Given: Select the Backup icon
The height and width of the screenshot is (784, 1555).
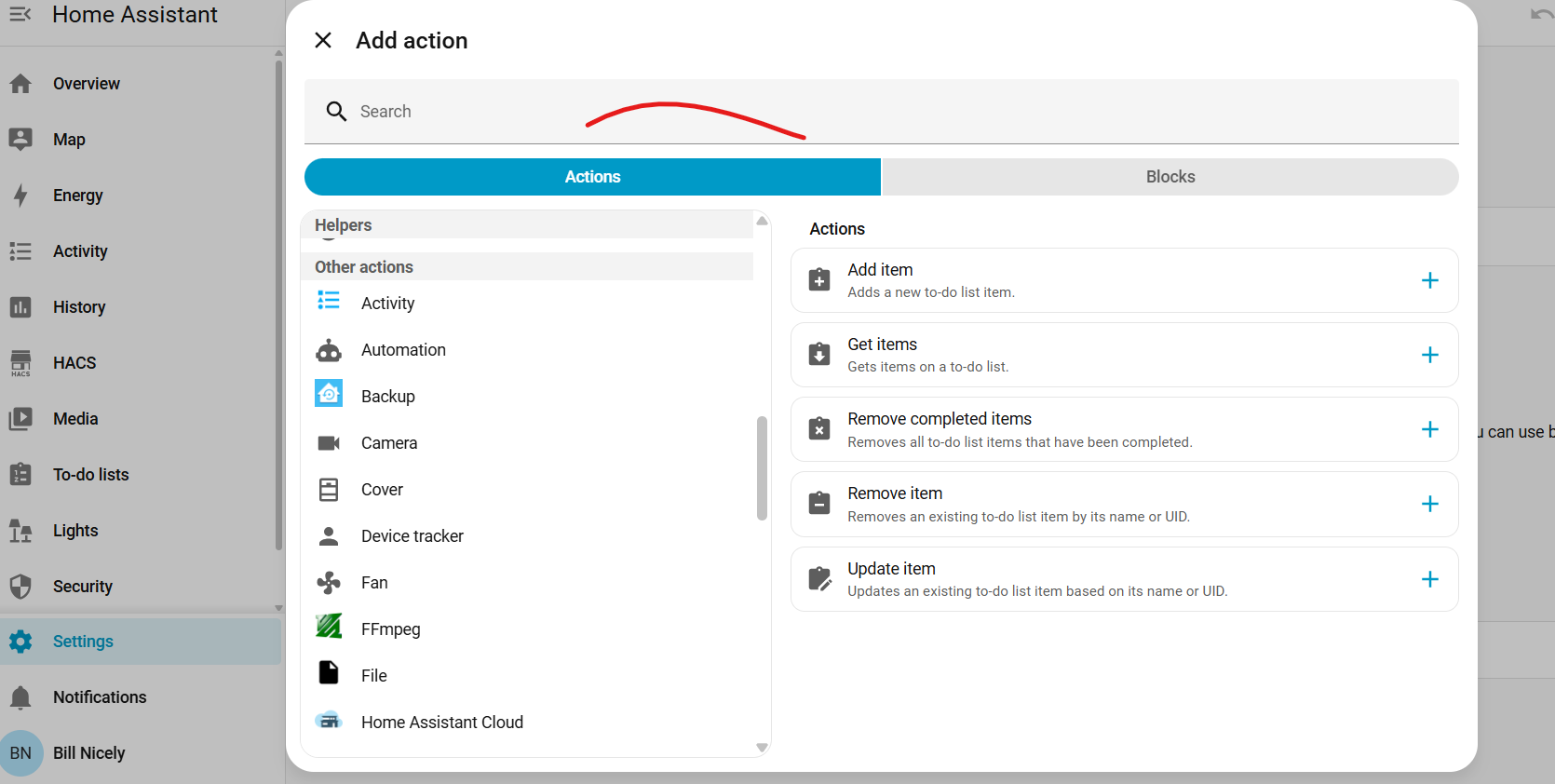Looking at the screenshot, I should pyautogui.click(x=329, y=394).
